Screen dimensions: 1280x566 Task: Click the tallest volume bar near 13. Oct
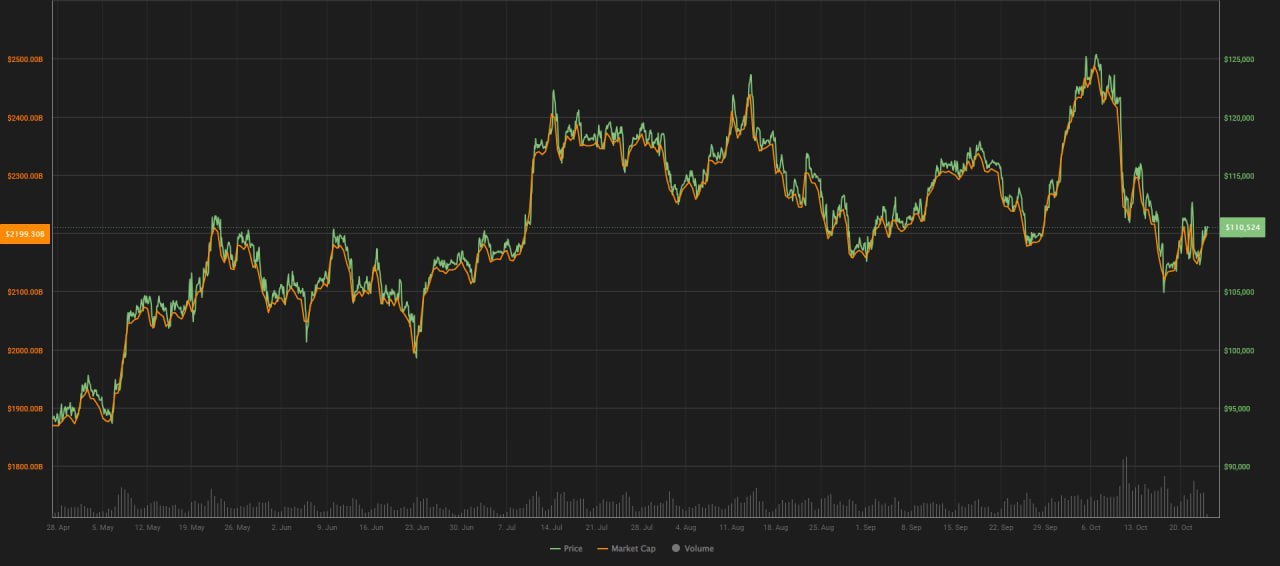coord(1126,486)
